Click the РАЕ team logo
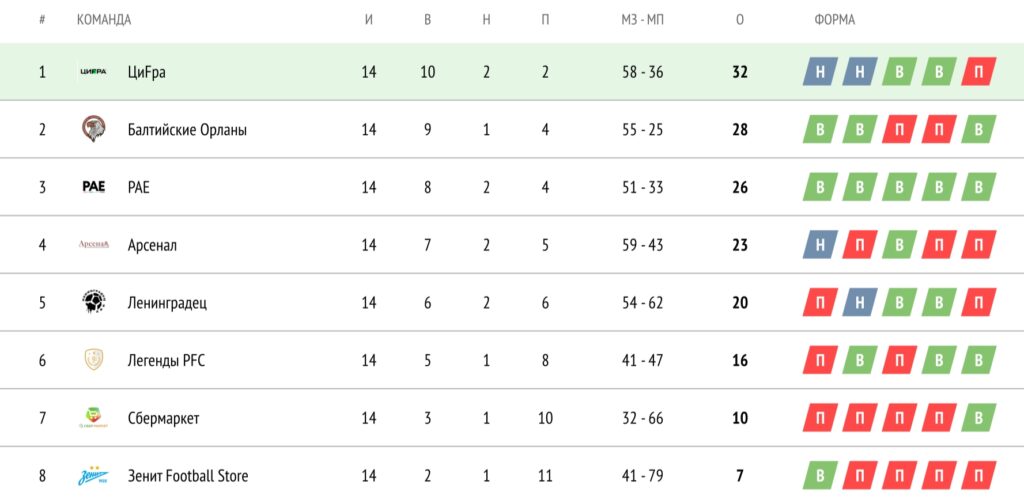Image resolution: width=1024 pixels, height=500 pixels. [93, 187]
